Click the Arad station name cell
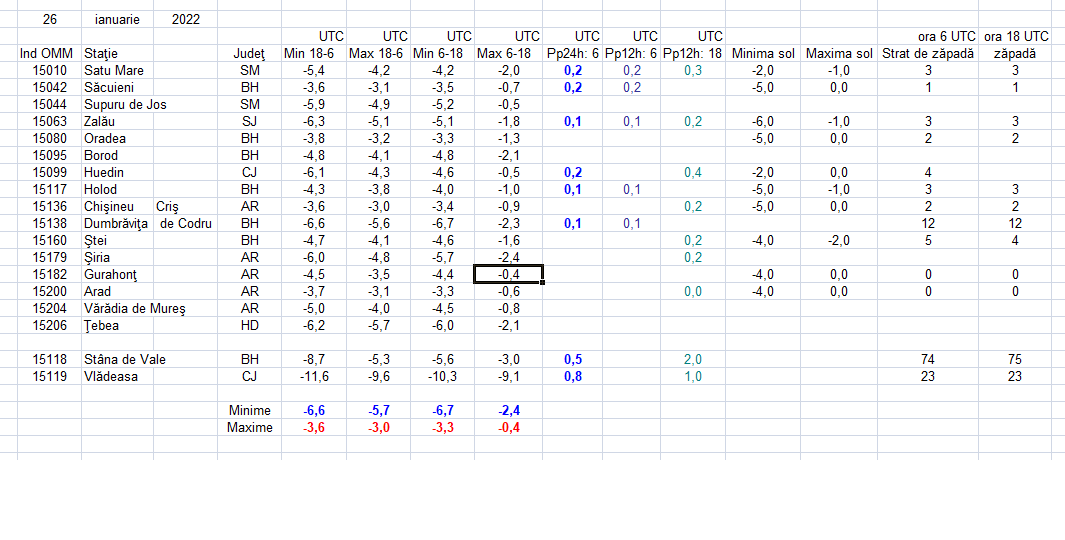Screen dimensions: 1065x540 coord(117,291)
